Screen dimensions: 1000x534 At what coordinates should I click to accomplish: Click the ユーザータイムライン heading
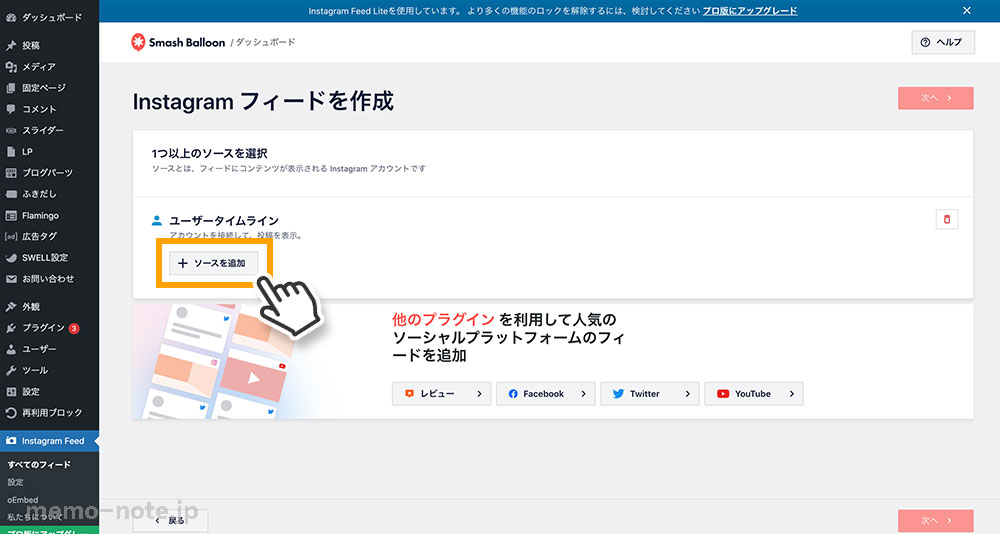[224, 221]
